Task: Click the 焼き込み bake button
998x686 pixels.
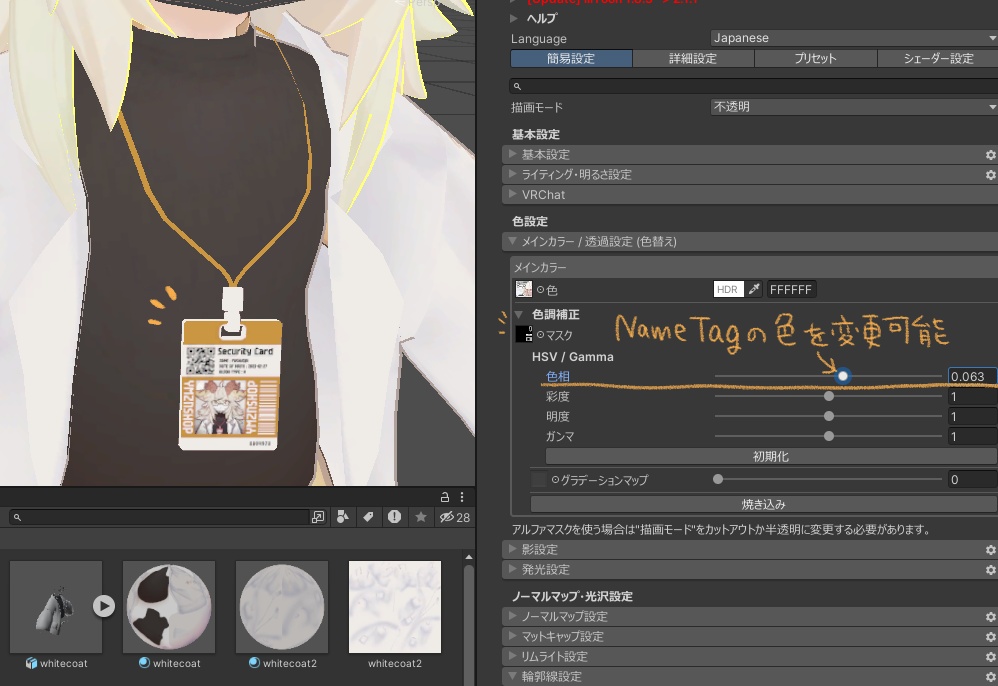Action: pos(763,504)
